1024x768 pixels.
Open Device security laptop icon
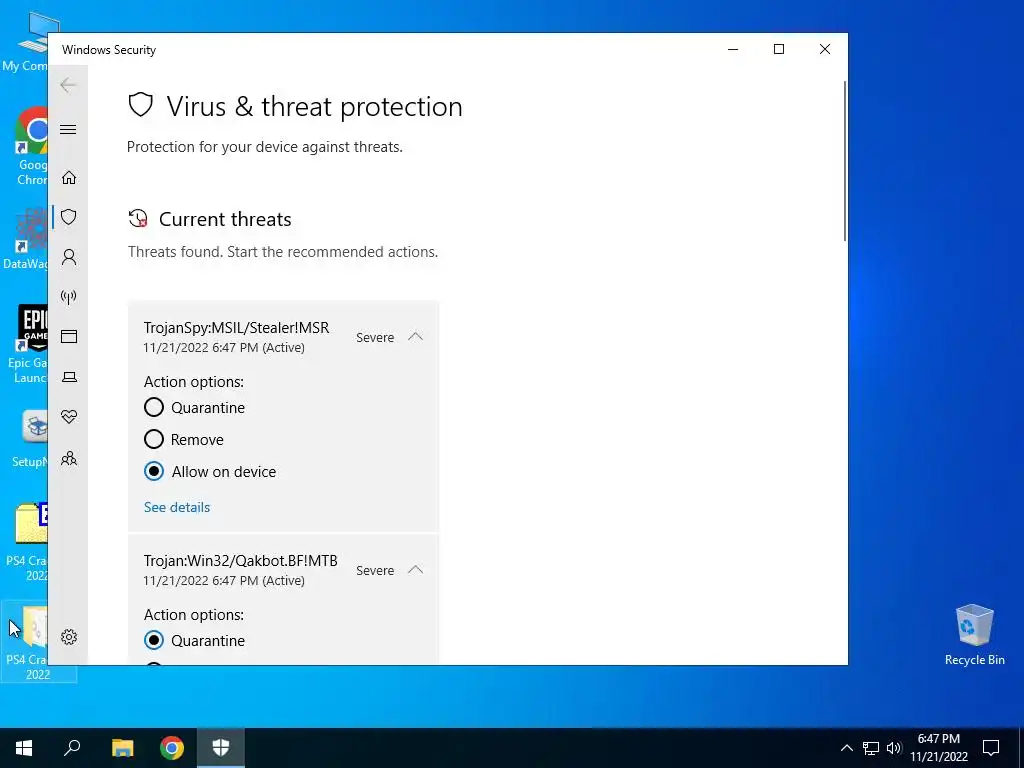point(69,377)
